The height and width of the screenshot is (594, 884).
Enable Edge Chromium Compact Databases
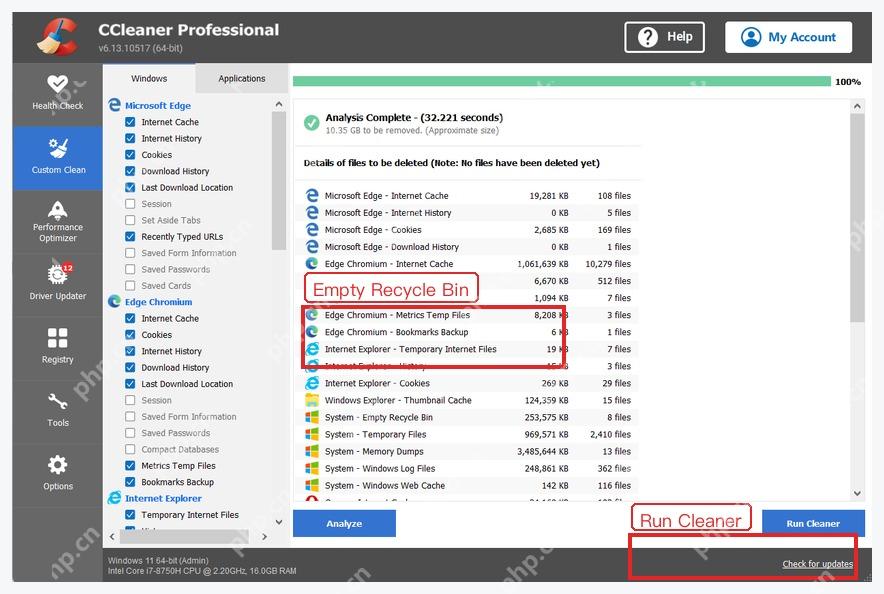coord(130,449)
